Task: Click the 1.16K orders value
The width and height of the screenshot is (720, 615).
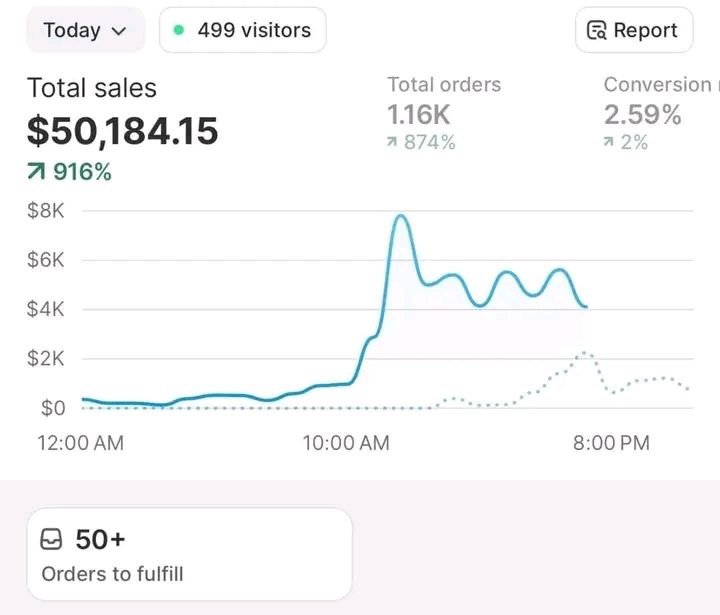Action: pyautogui.click(x=418, y=115)
